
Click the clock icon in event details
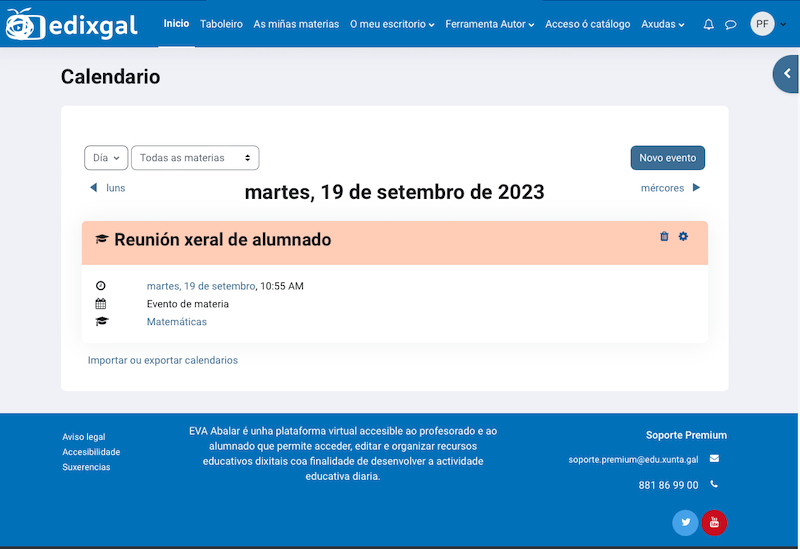101,286
